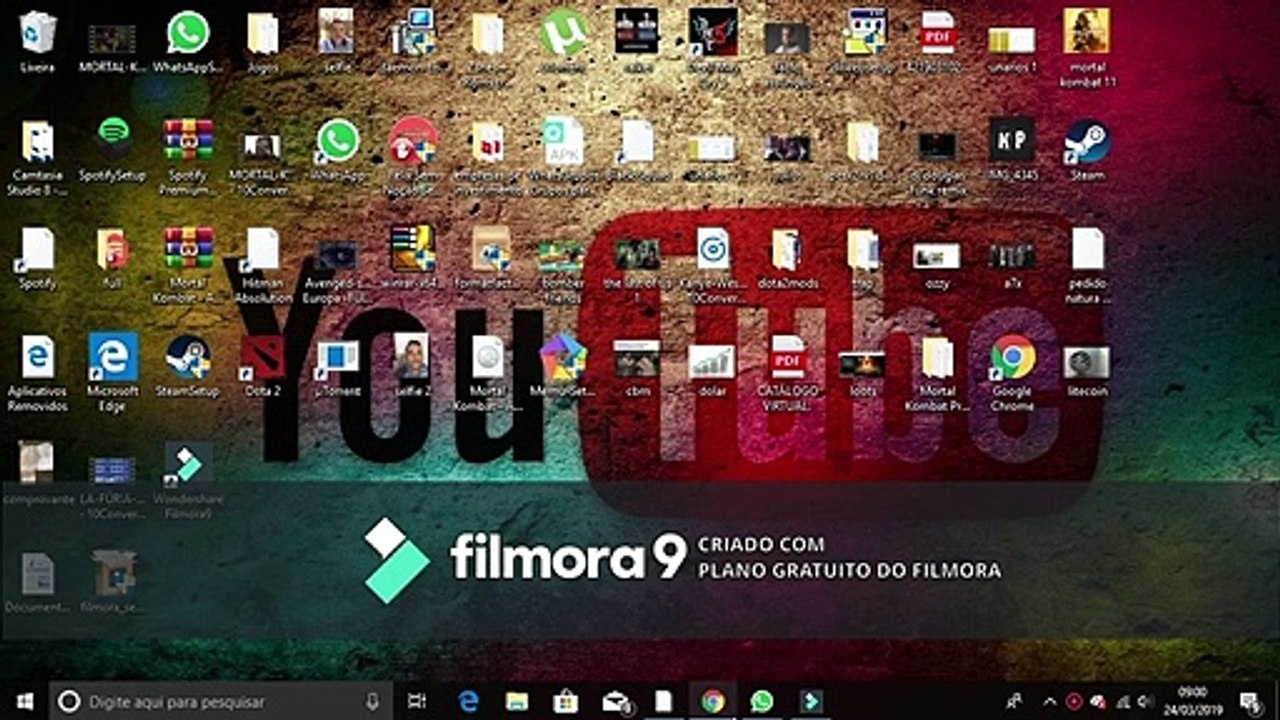Image resolution: width=1280 pixels, height=720 pixels.
Task: Open the SpotifySetup installer icon
Action: click(x=112, y=149)
